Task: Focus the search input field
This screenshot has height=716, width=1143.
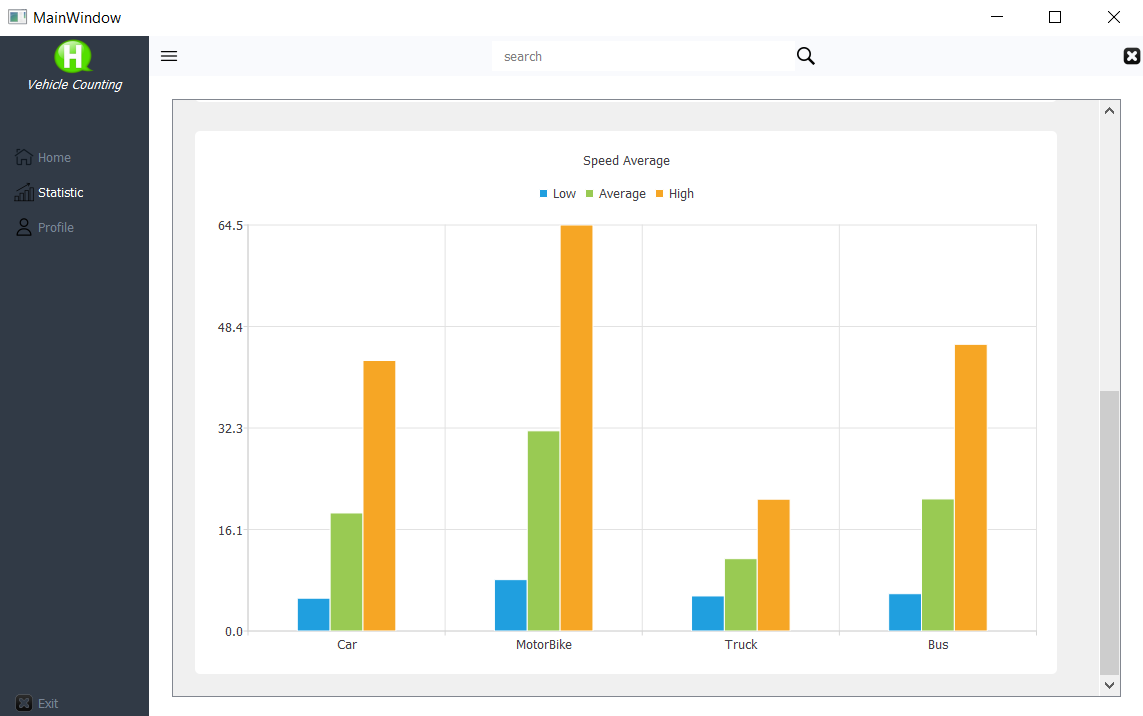Action: pyautogui.click(x=643, y=56)
